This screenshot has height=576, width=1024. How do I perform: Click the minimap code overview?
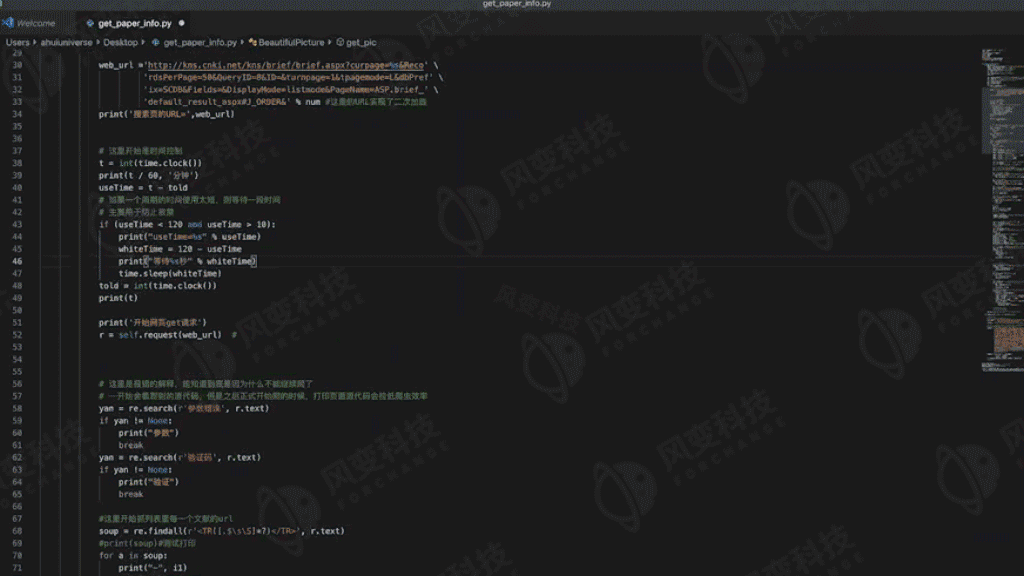(1002, 209)
